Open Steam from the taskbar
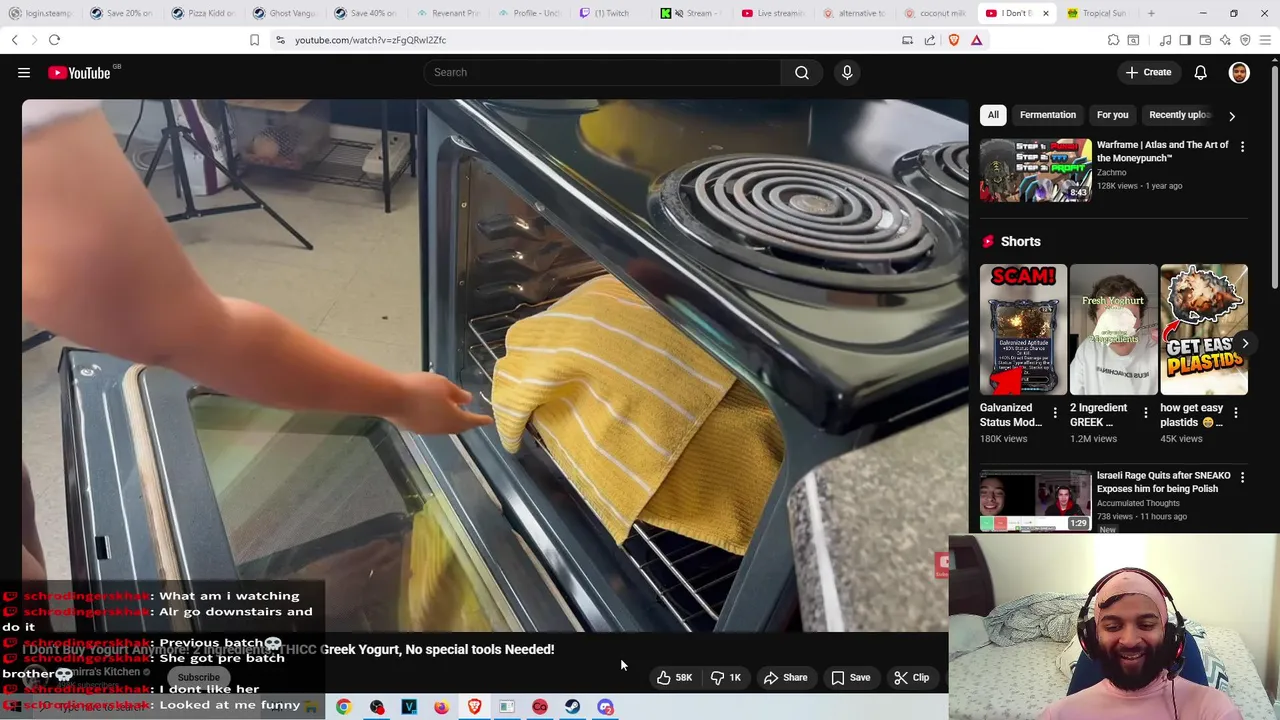This screenshot has height=720, width=1280. point(572,707)
